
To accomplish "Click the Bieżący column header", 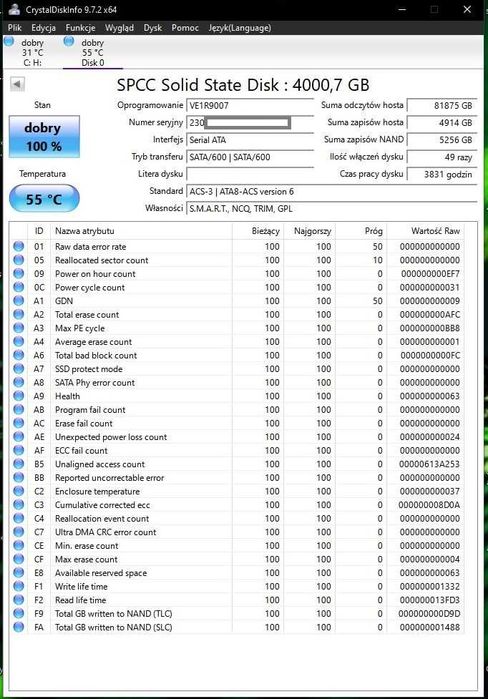I will [x=258, y=231].
